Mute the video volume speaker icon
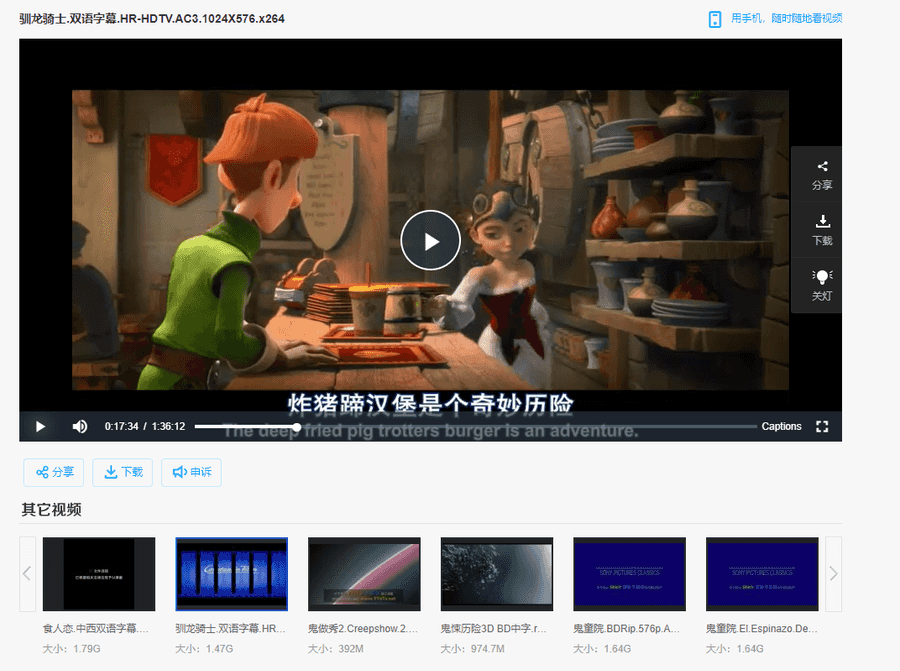900x671 pixels. coord(80,426)
